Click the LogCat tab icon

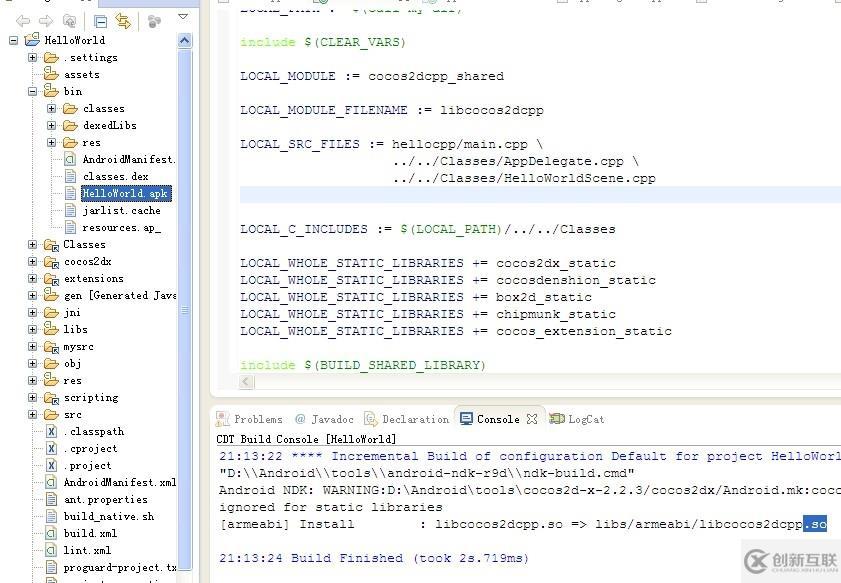(x=557, y=418)
